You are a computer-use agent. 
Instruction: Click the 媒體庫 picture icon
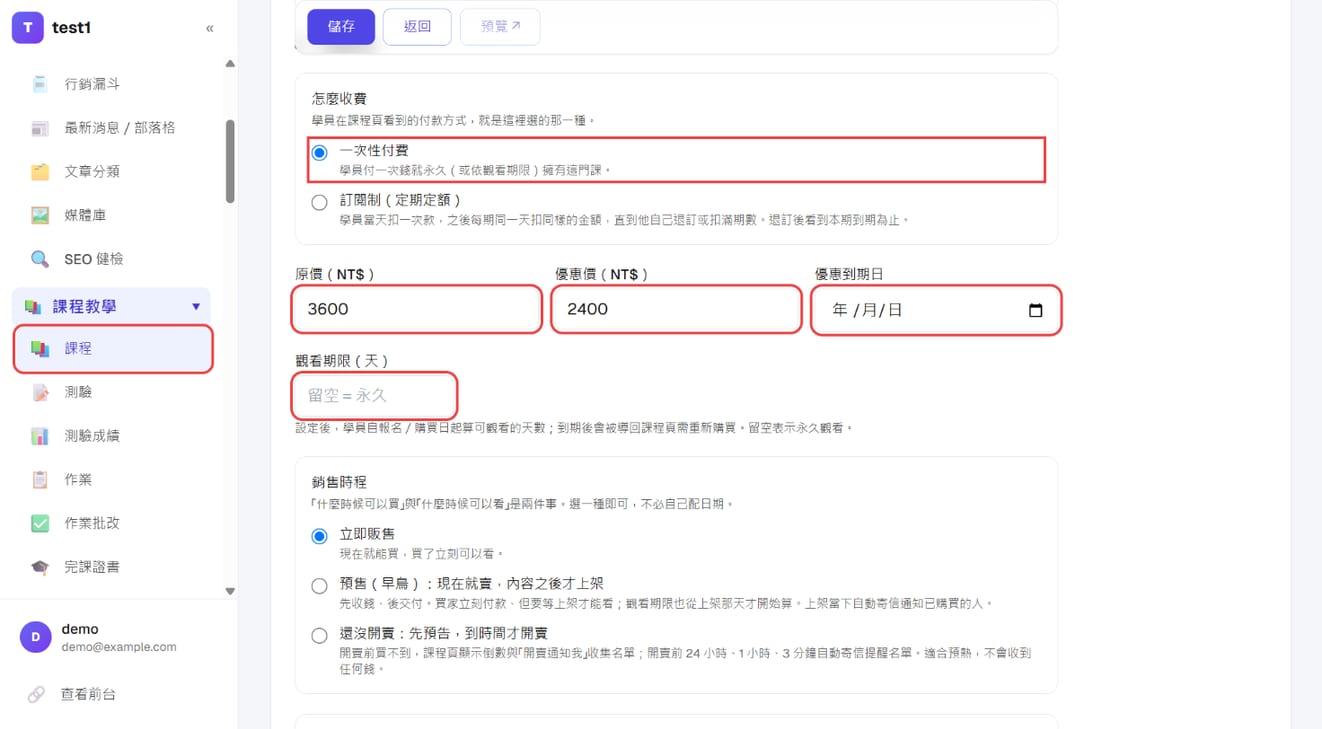(40, 215)
